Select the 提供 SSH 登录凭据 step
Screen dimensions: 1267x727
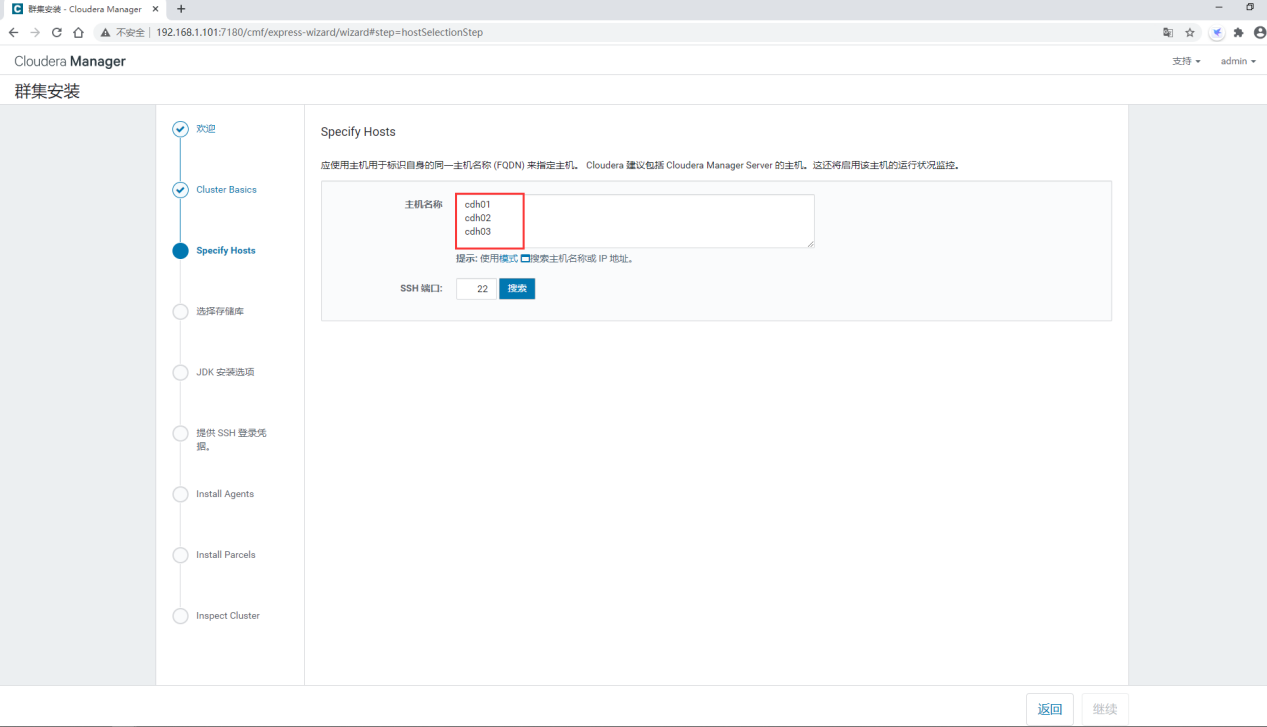231,440
